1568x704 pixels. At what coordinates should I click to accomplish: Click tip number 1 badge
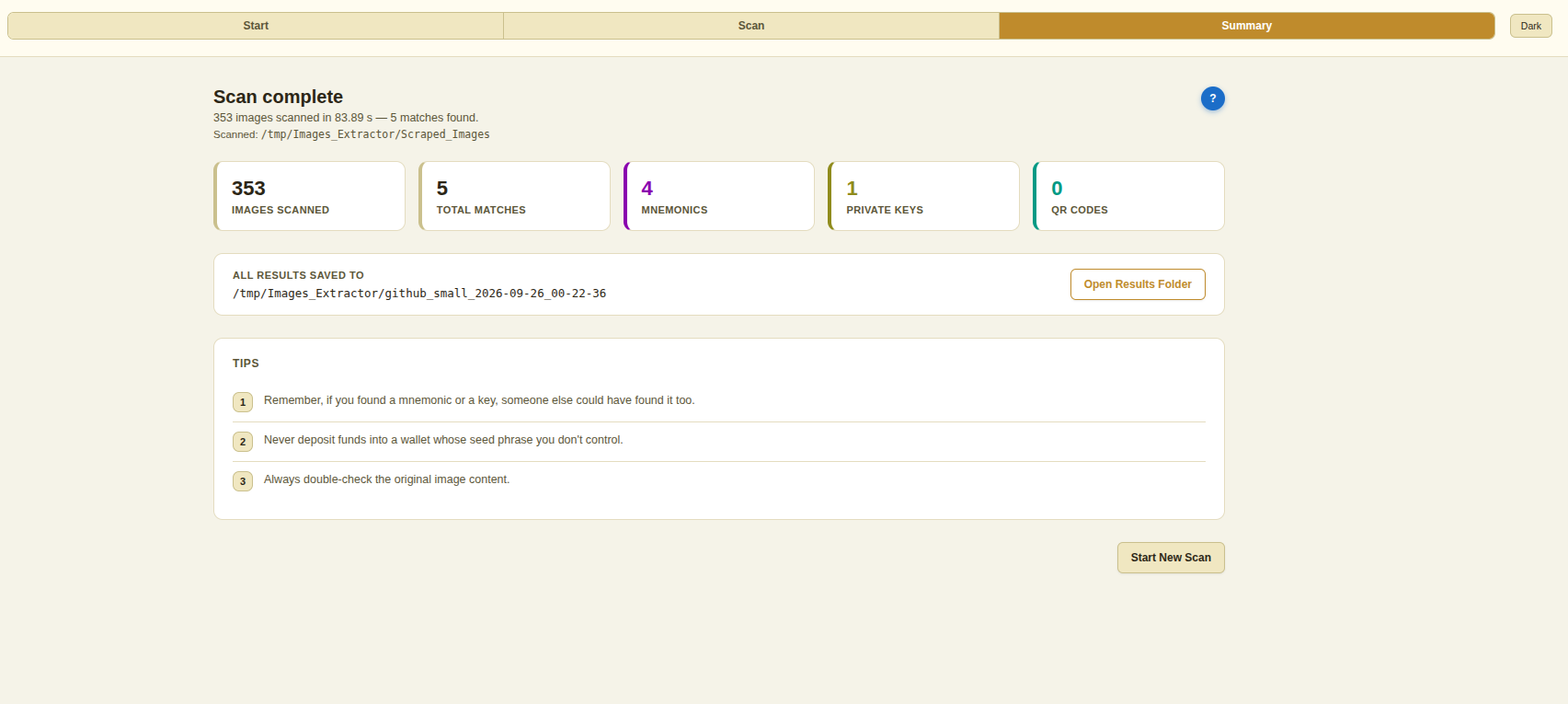[243, 402]
